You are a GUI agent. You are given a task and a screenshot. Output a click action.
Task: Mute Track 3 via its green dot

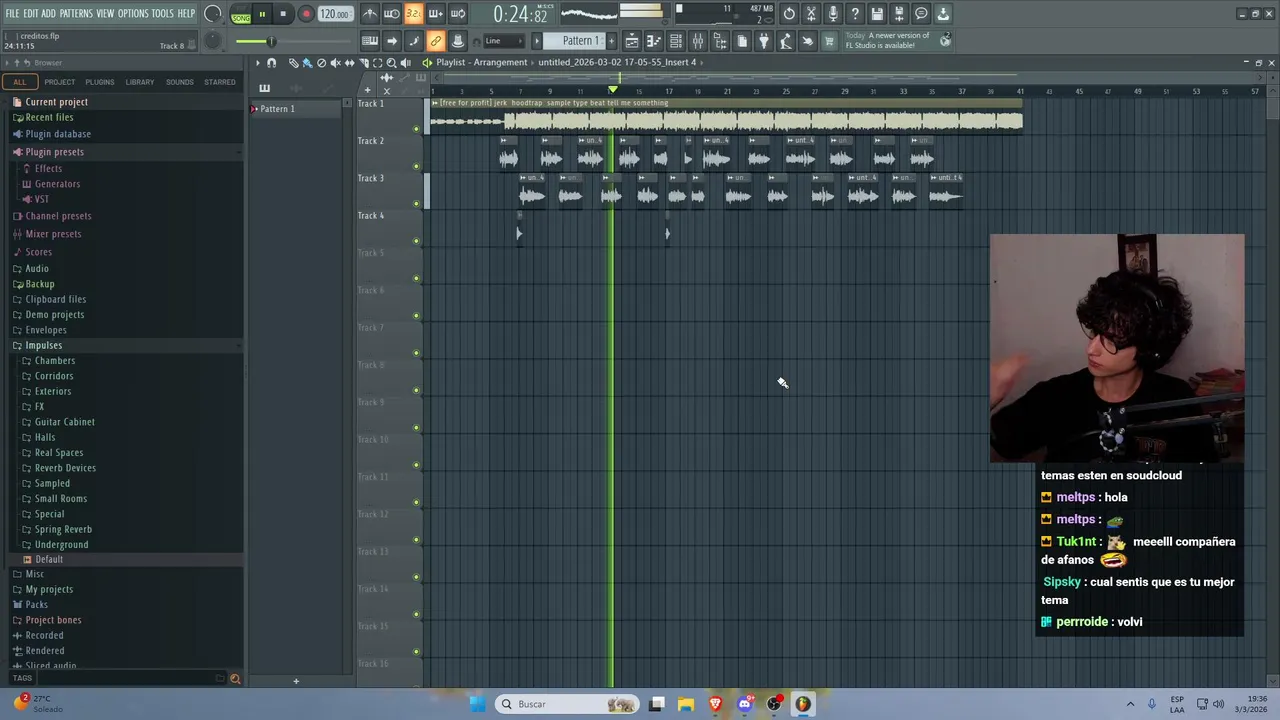coord(417,203)
